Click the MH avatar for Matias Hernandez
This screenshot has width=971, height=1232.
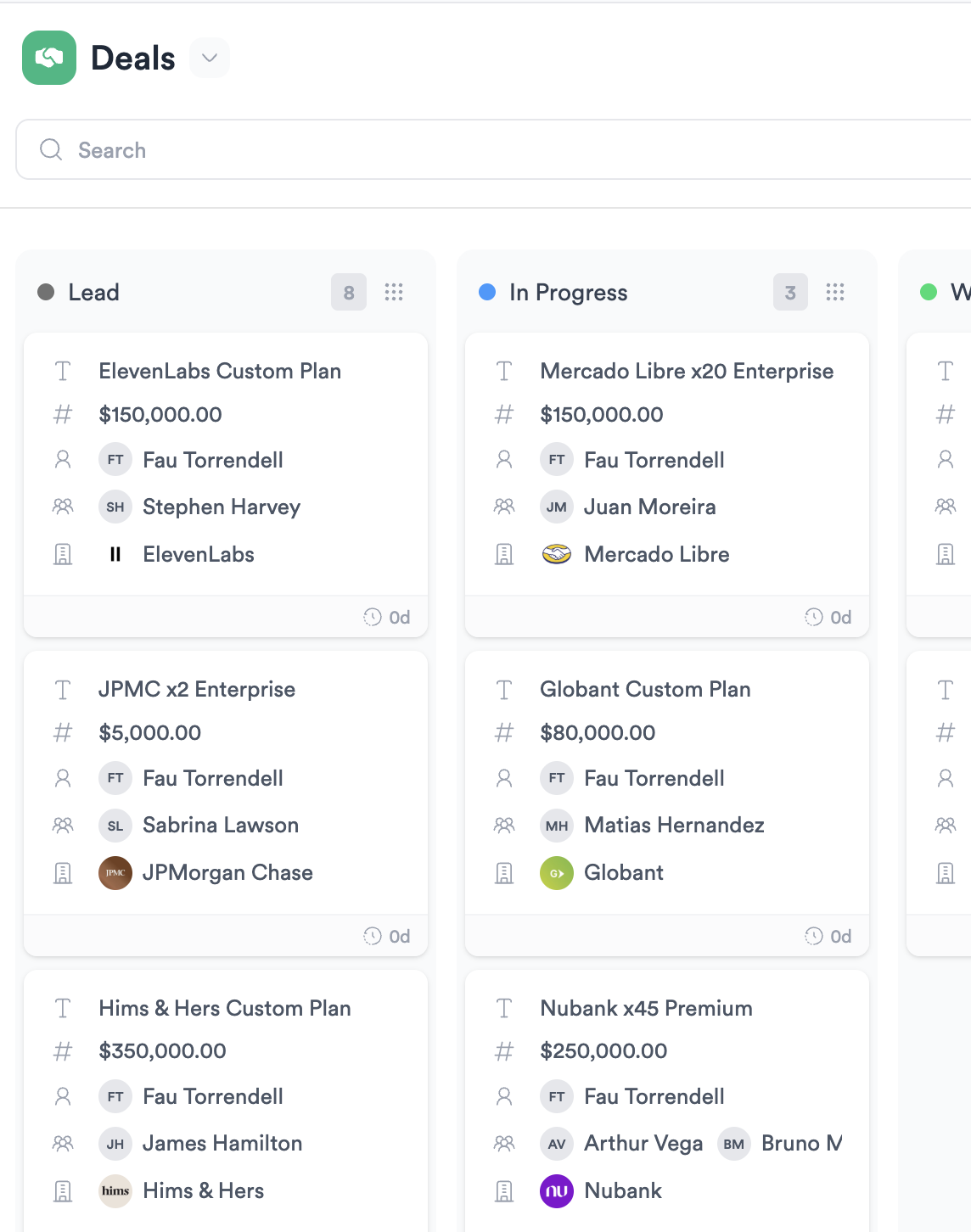(557, 825)
